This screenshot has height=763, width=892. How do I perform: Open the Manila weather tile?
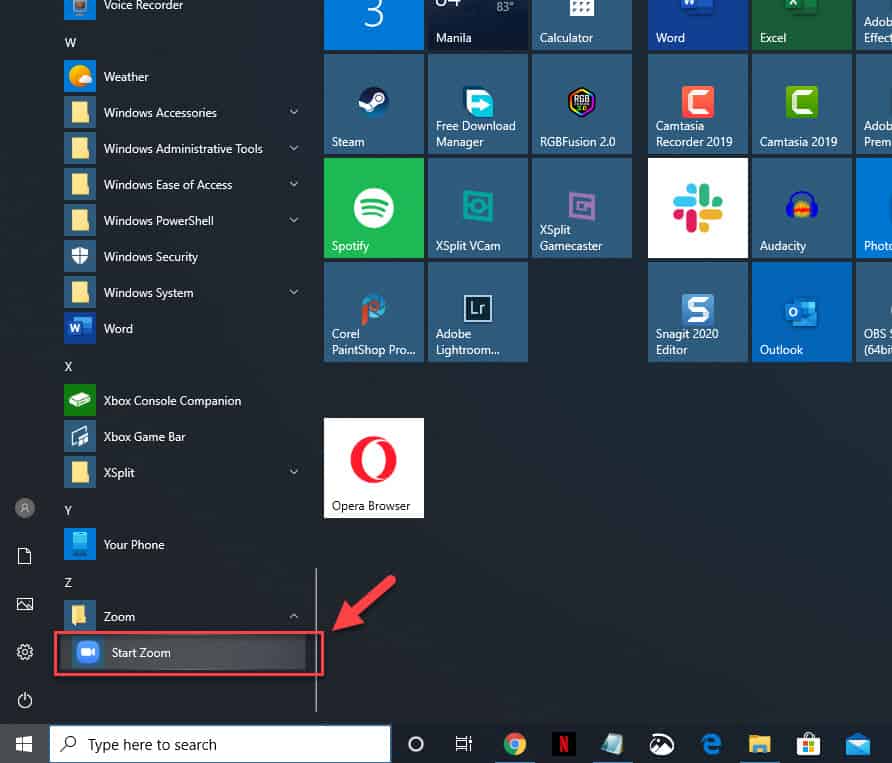(478, 25)
